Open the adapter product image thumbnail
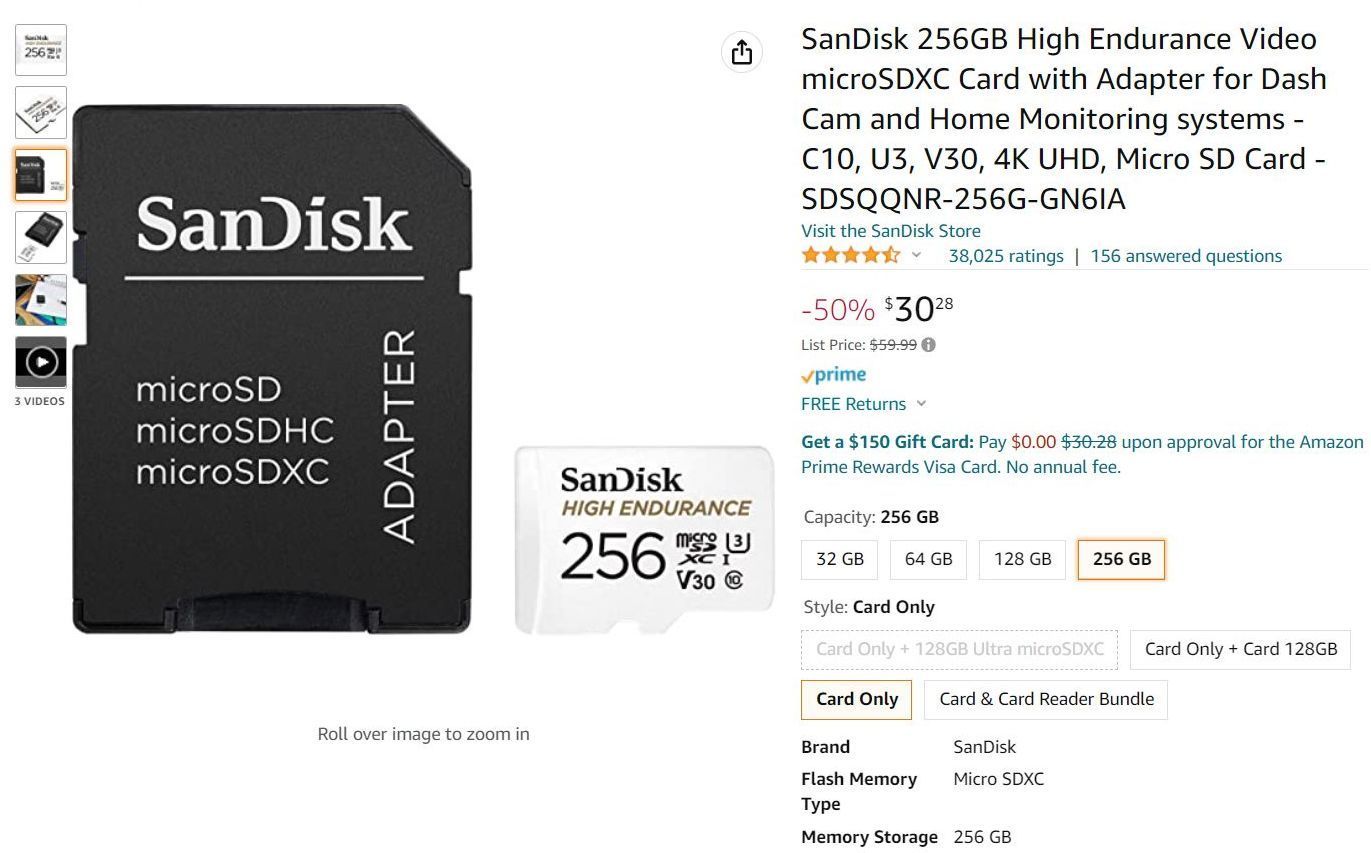1371x853 pixels. 40,174
